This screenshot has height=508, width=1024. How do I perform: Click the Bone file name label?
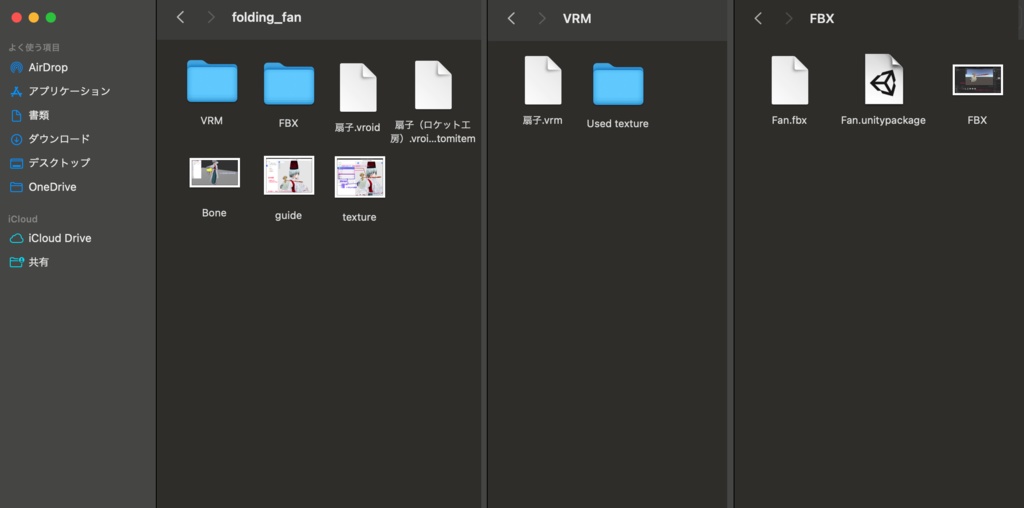pyautogui.click(x=214, y=213)
